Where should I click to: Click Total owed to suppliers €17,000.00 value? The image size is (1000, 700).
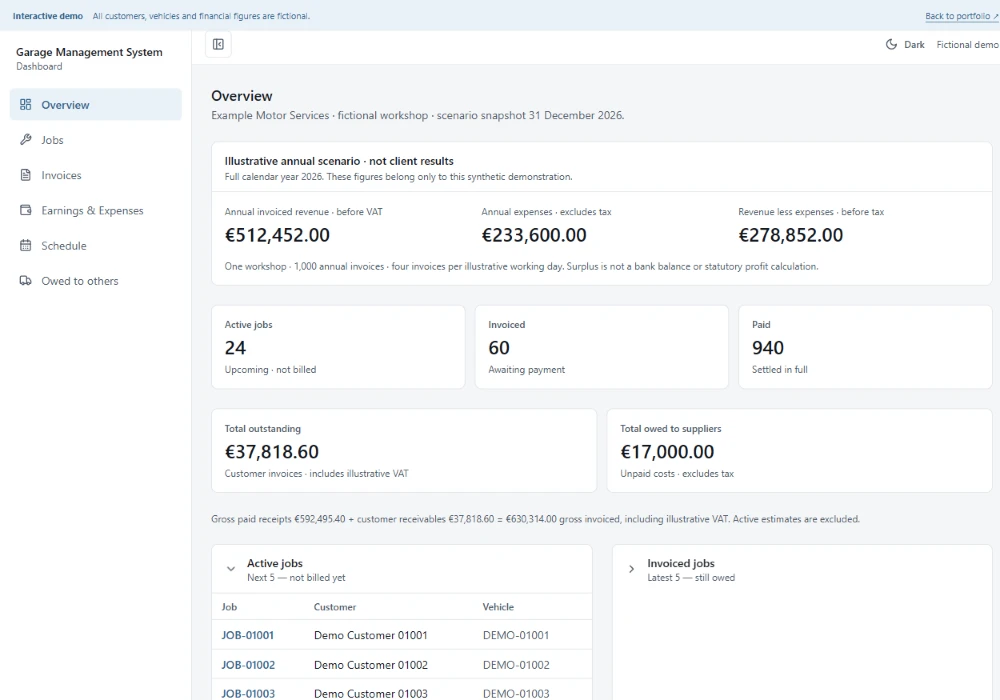[x=667, y=452]
